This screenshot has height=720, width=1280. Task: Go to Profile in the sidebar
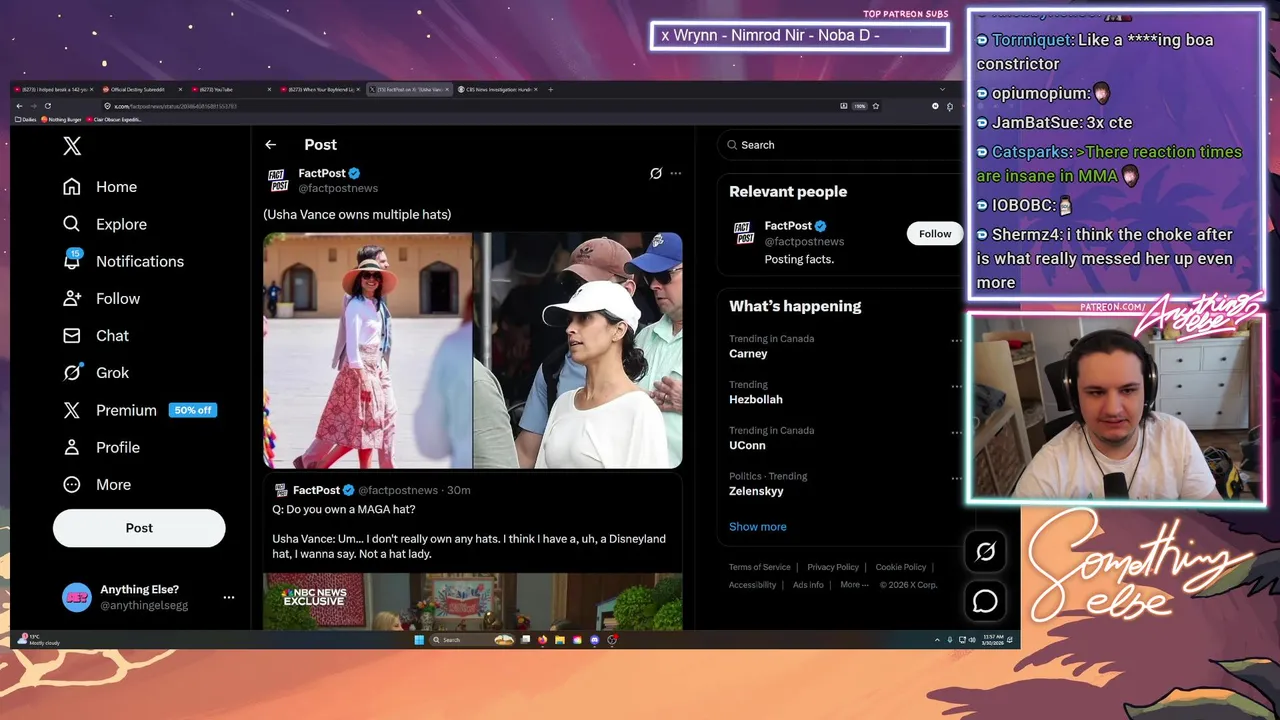[101, 447]
